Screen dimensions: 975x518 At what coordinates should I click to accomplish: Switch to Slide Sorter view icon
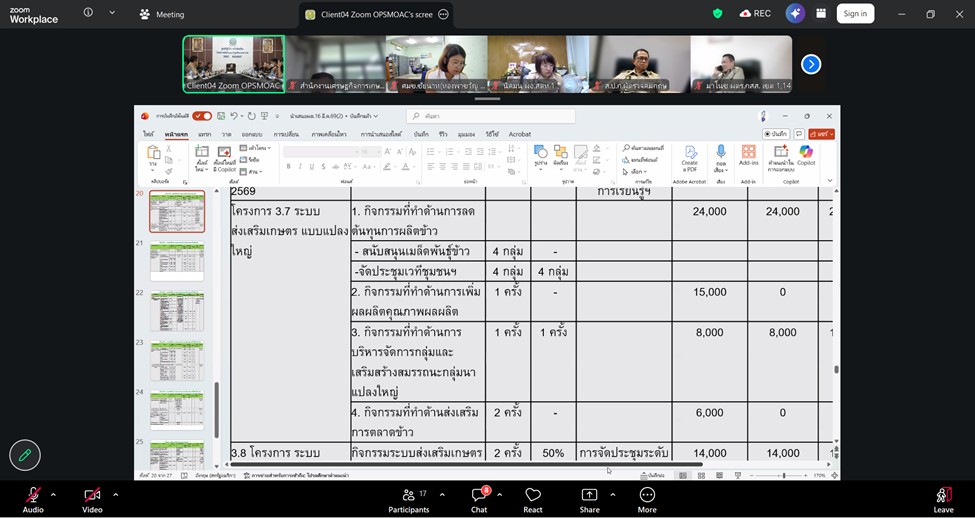click(x=701, y=476)
